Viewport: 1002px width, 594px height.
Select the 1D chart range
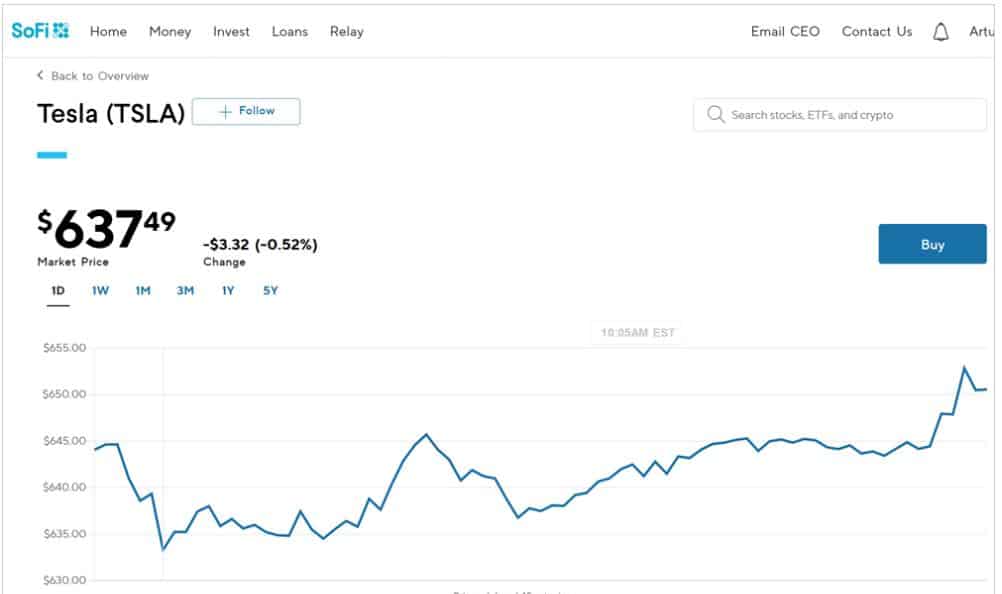pyautogui.click(x=58, y=291)
